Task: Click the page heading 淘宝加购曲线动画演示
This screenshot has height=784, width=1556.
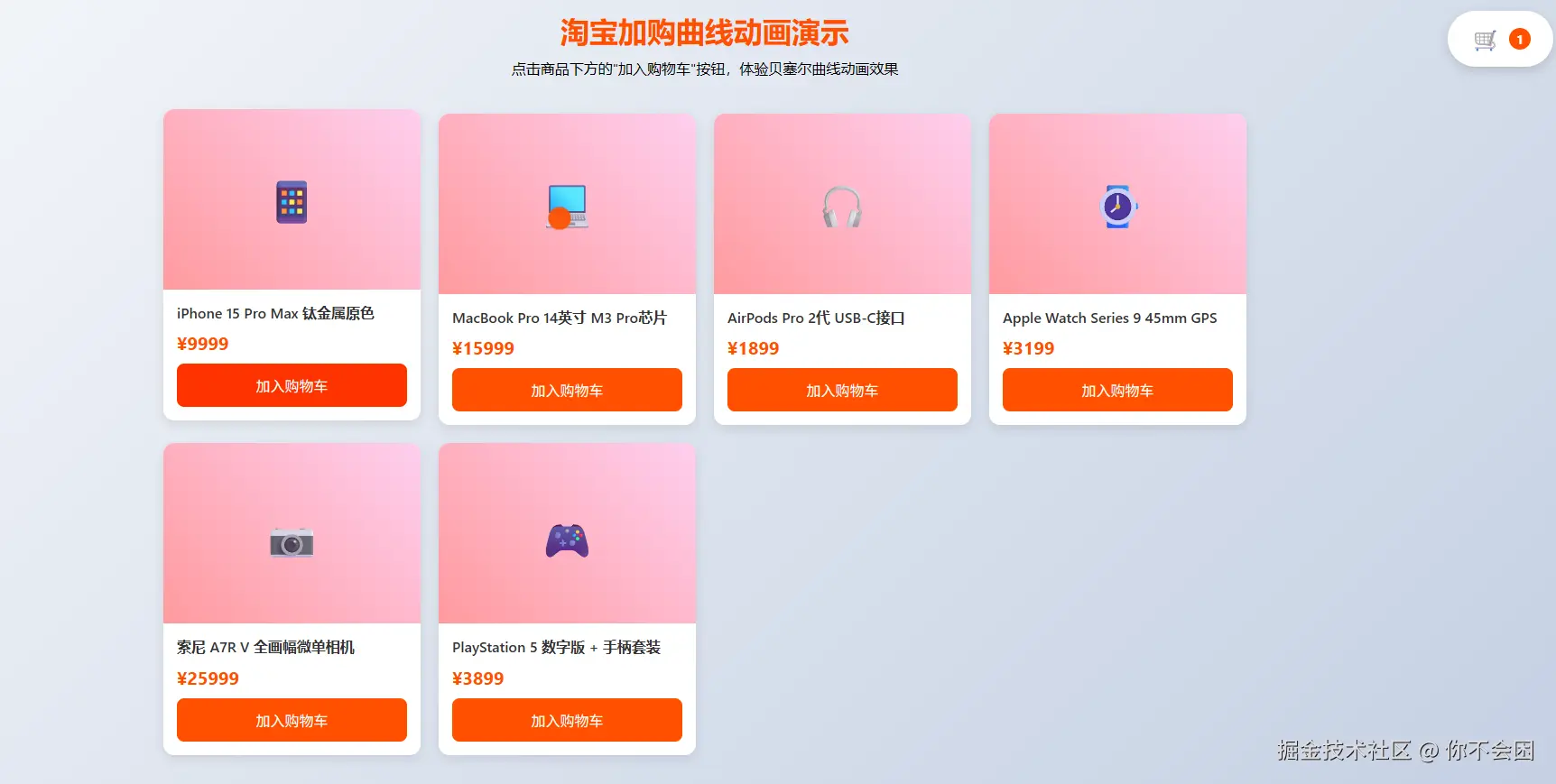Action: tap(704, 32)
